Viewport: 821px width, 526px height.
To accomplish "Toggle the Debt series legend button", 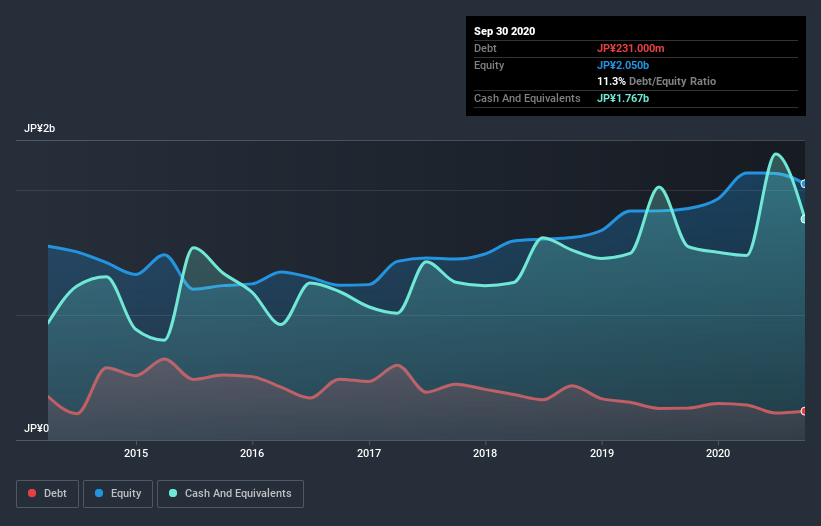I will click(47, 494).
